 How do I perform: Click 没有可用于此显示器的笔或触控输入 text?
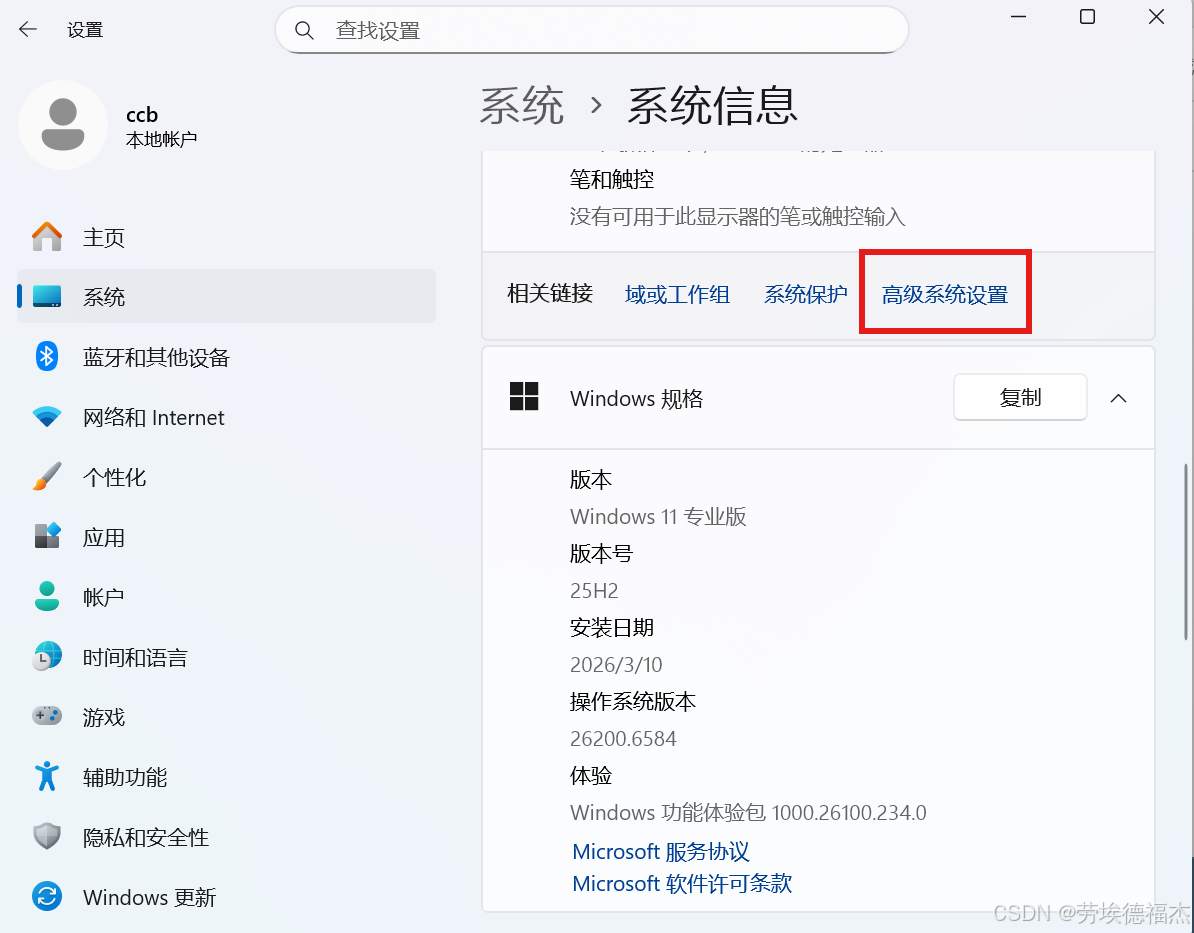[737, 216]
